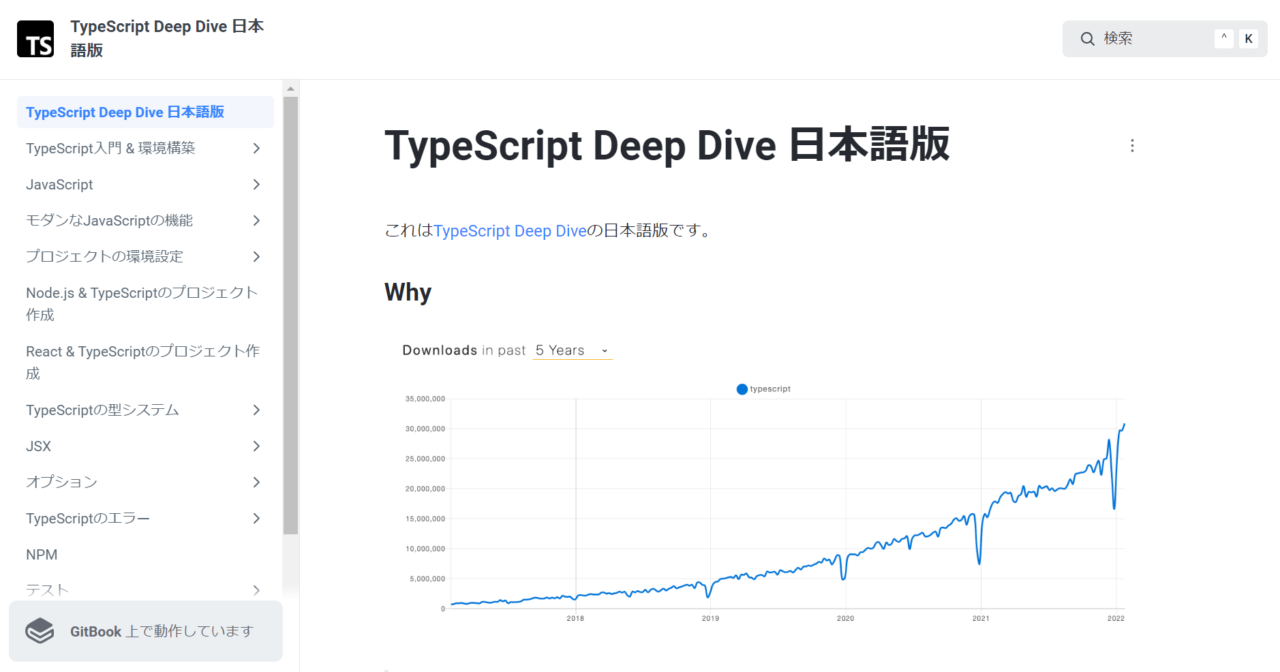Open the 5 Years period dropdown
The image size is (1280, 672).
coord(572,350)
